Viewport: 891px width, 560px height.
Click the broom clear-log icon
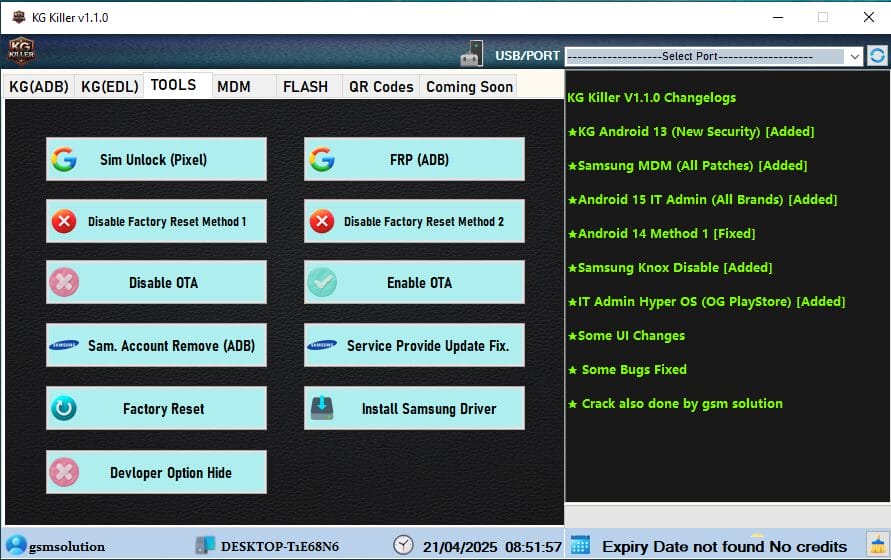(878, 545)
